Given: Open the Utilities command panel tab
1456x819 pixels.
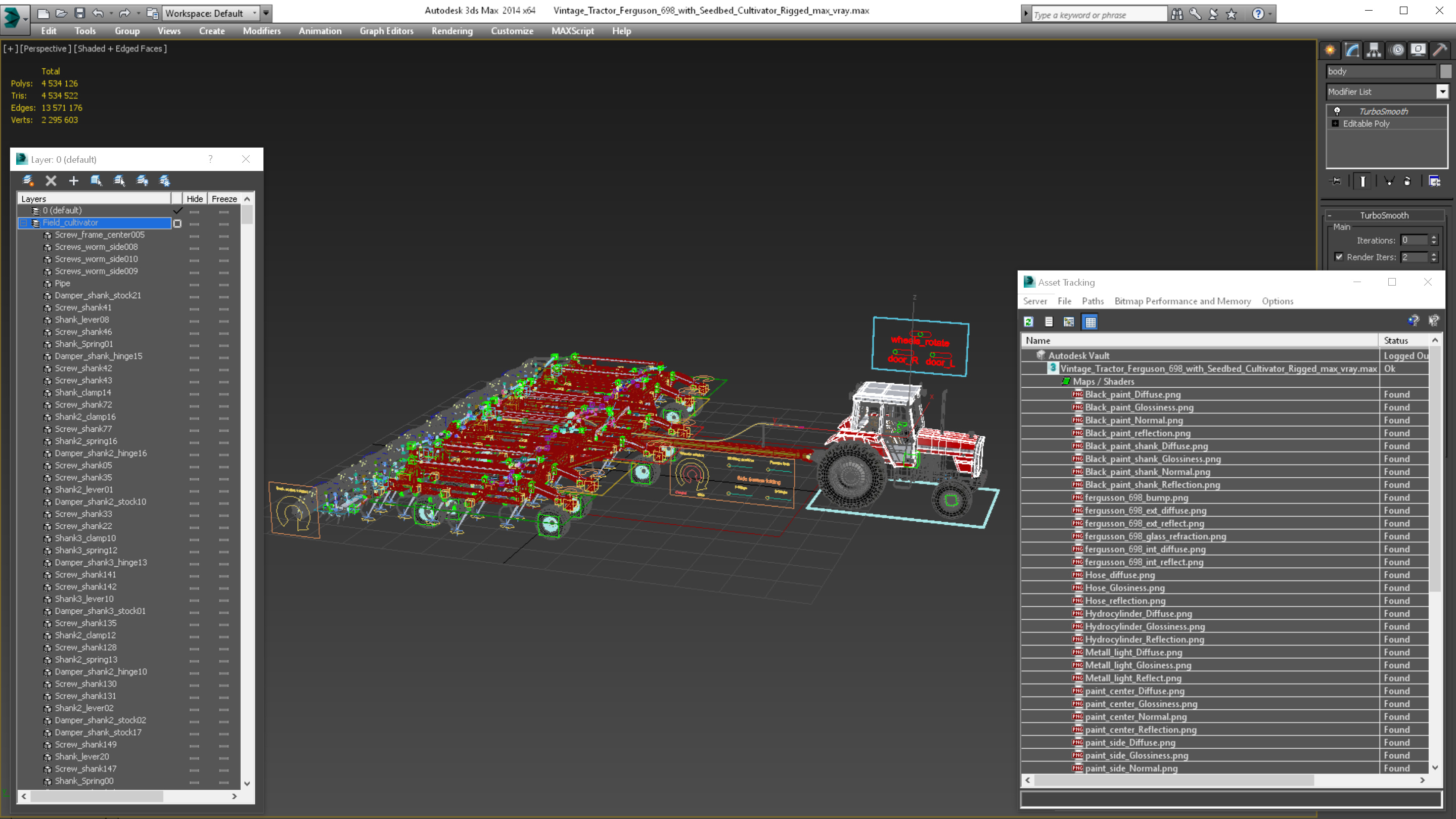Looking at the screenshot, I should click(x=1440, y=51).
